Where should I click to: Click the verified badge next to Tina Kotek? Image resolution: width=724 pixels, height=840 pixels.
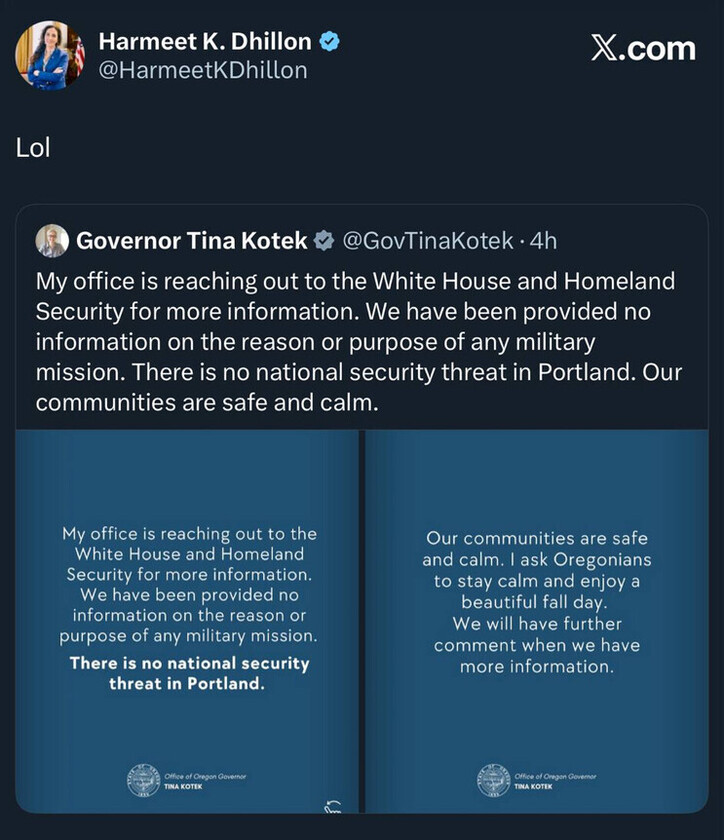click(324, 241)
